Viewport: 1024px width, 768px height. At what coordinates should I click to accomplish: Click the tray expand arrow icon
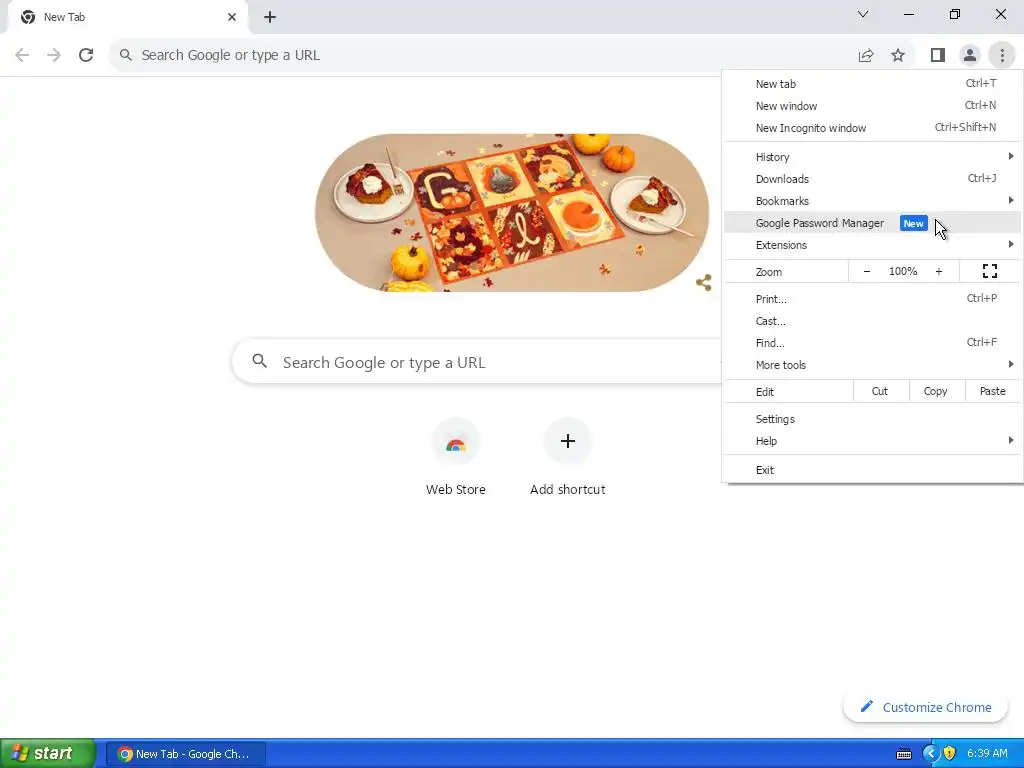point(930,754)
